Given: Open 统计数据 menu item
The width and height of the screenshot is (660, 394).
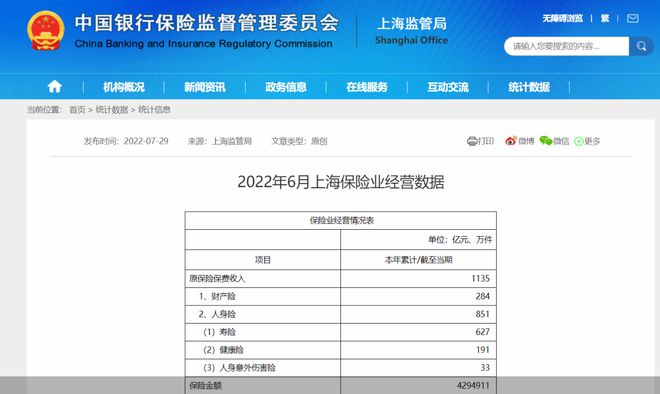Looking at the screenshot, I should pos(529,87).
